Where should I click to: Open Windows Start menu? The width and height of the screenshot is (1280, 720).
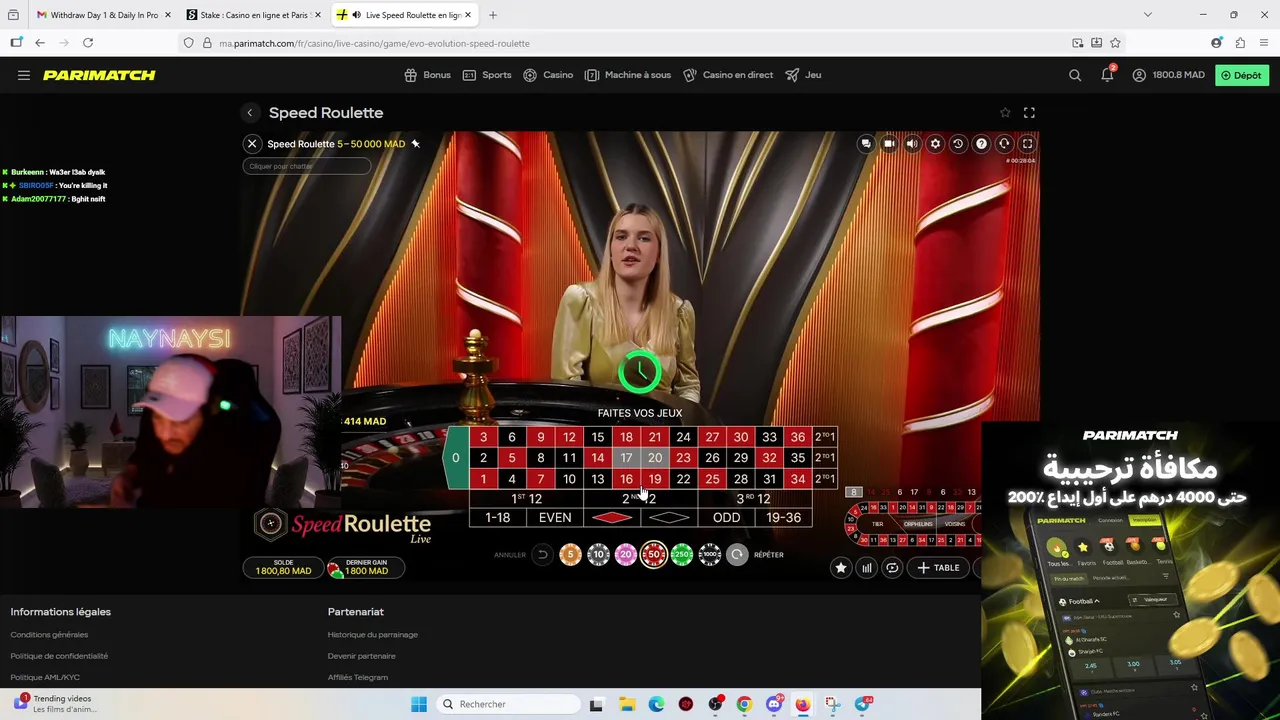point(419,704)
